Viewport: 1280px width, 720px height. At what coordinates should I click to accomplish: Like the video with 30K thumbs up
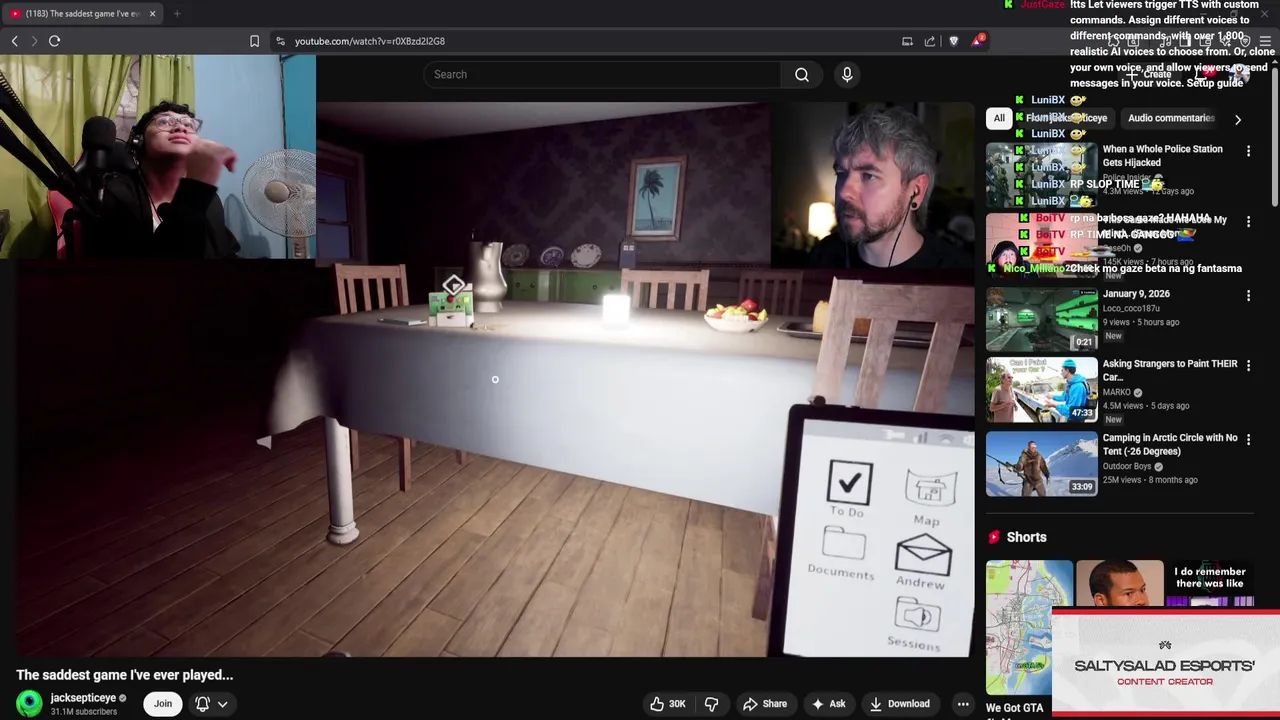[x=667, y=704]
